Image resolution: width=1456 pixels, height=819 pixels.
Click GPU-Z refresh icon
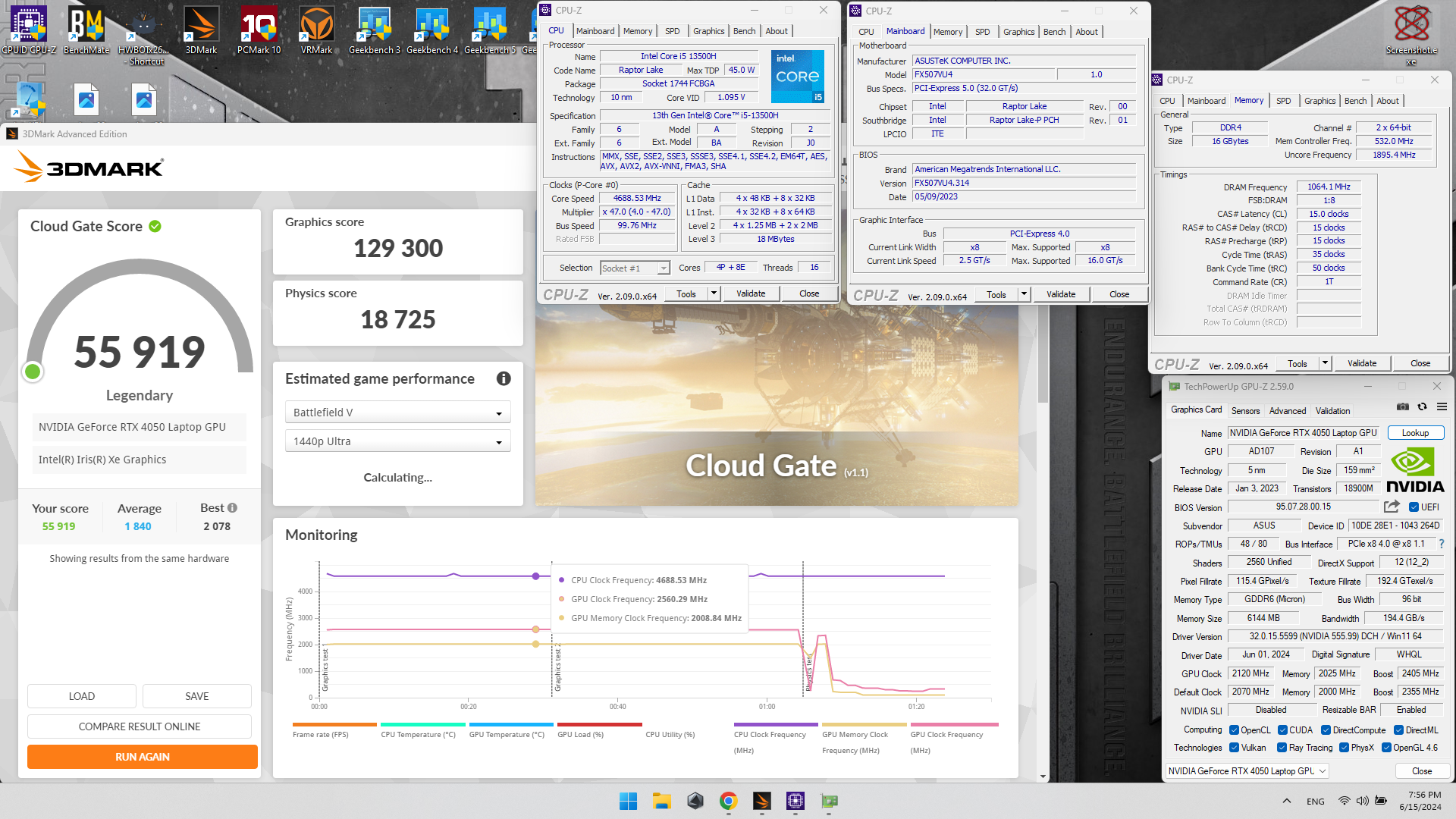(x=1423, y=407)
